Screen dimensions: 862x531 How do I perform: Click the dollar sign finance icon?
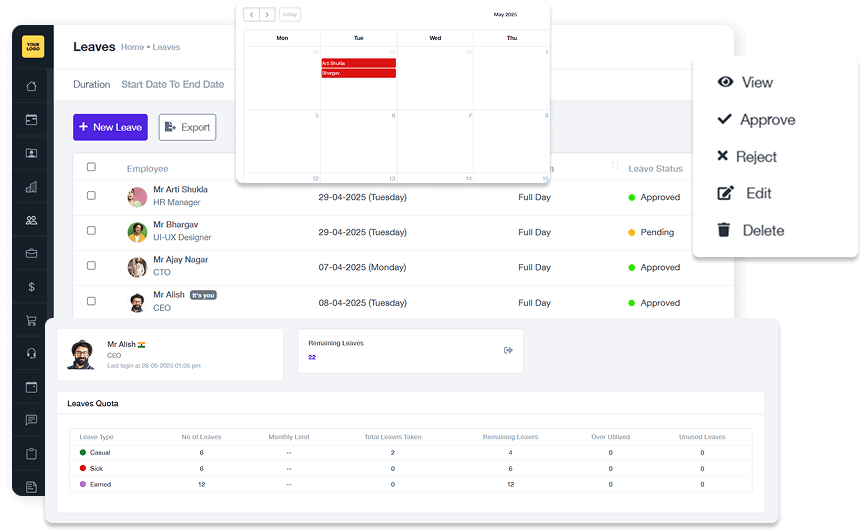31,287
